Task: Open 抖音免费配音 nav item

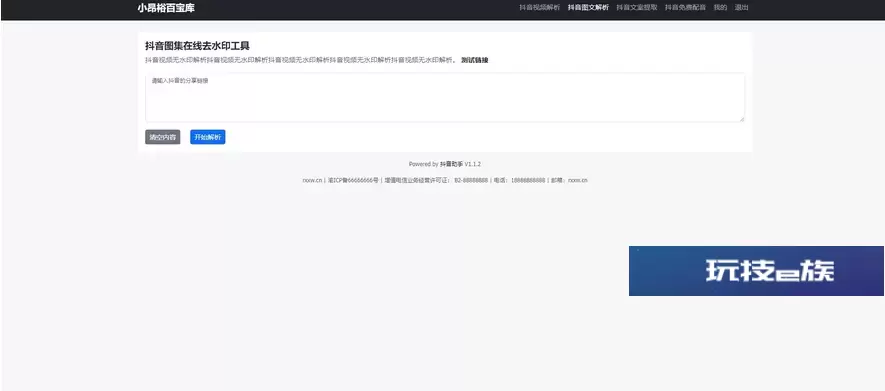Action: [685, 8]
